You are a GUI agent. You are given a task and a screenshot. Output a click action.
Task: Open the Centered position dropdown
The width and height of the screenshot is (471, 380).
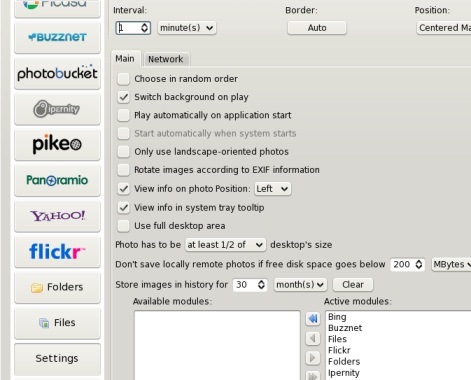tap(444, 28)
